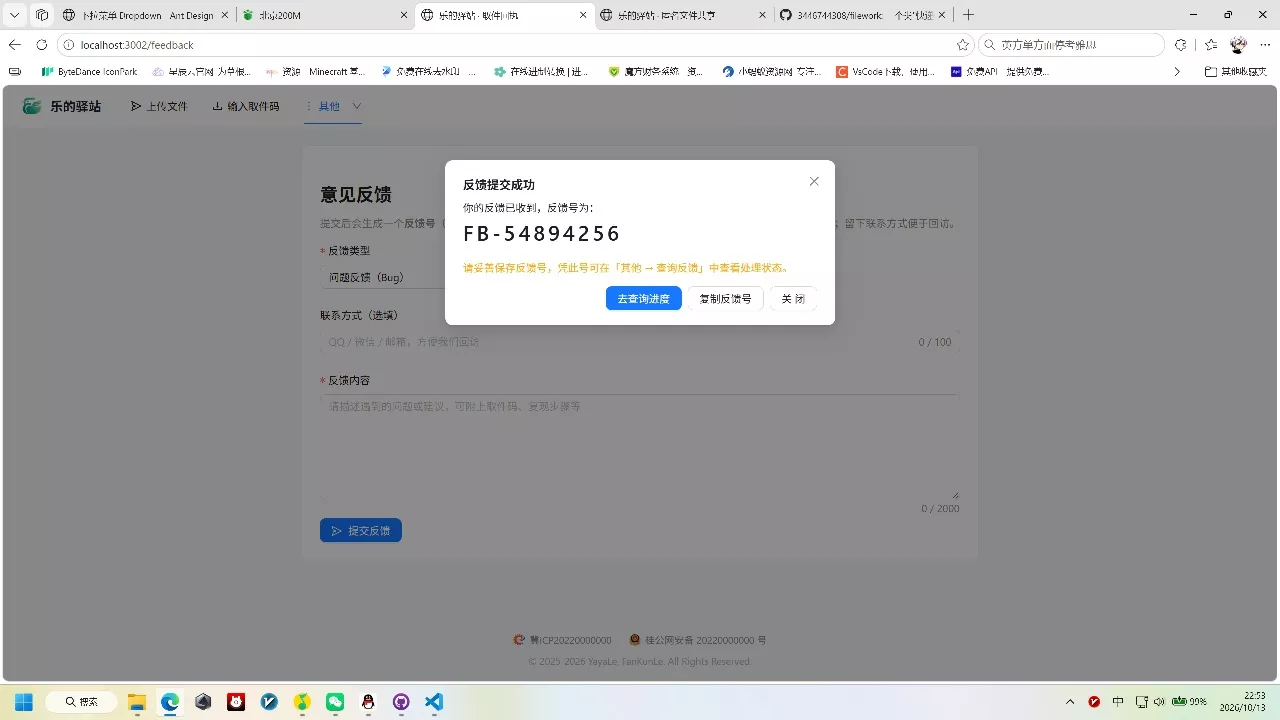Open the tab list dropdown arrow
The height and width of the screenshot is (720, 1280).
15,15
